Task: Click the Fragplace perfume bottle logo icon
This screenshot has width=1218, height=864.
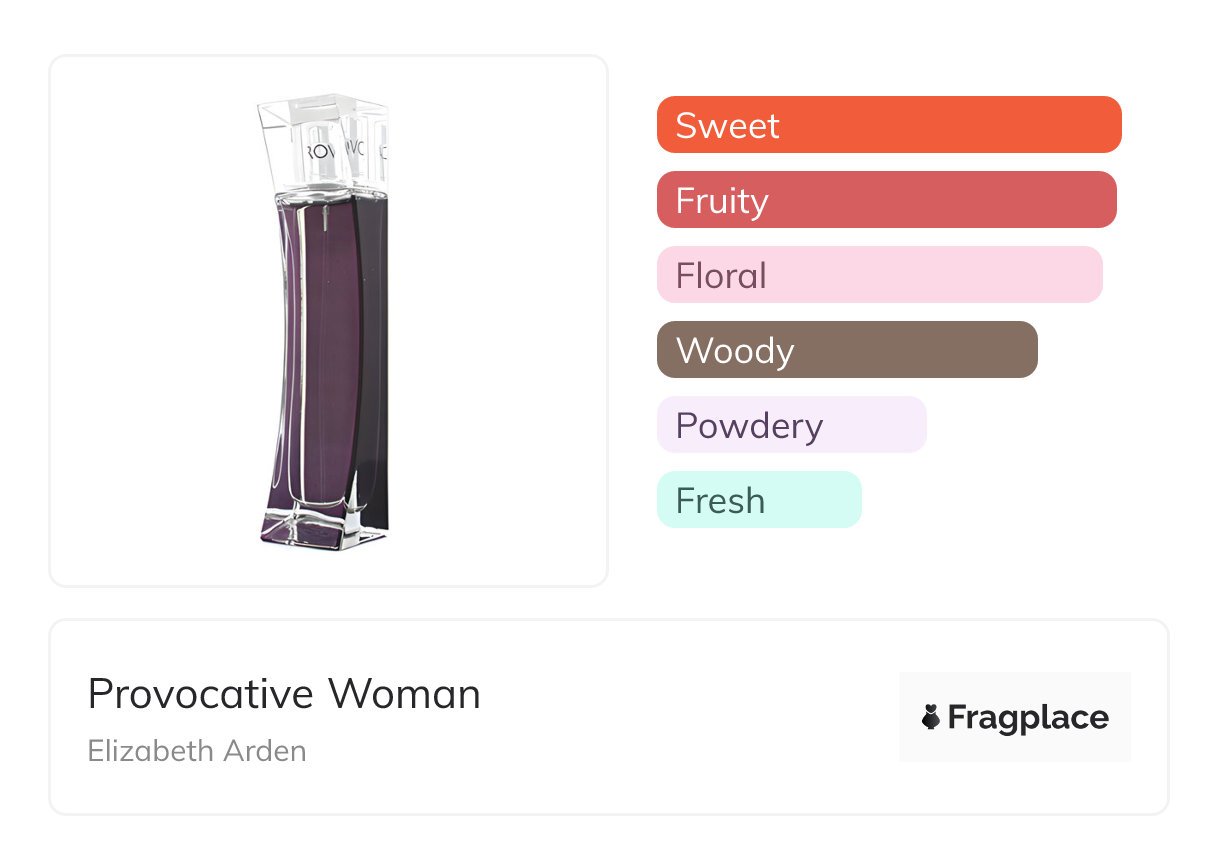Action: pyautogui.click(x=931, y=717)
